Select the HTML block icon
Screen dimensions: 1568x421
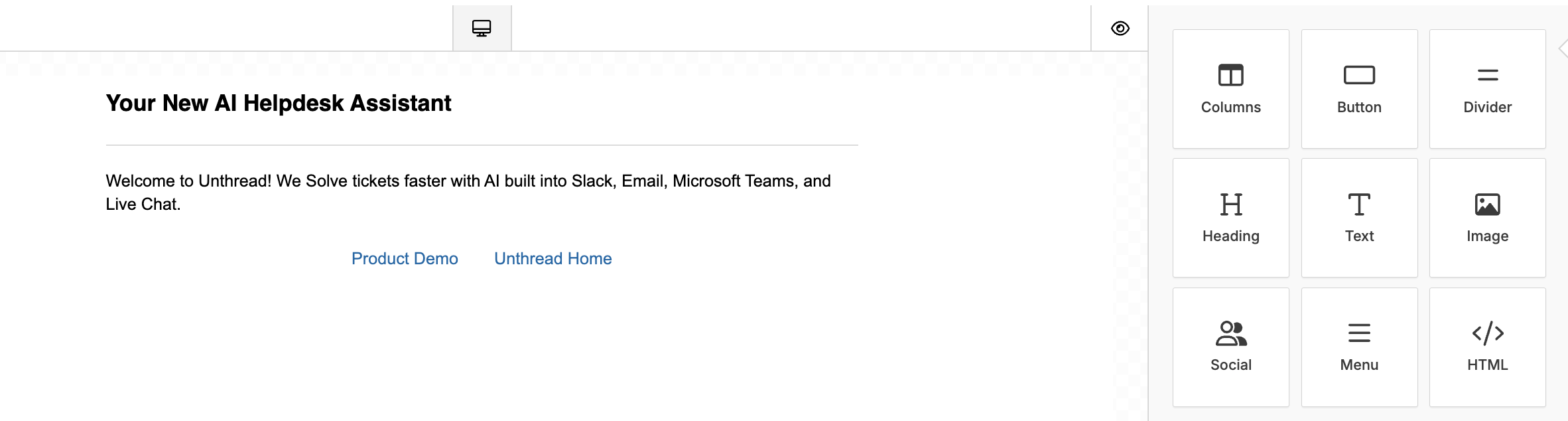(x=1488, y=346)
